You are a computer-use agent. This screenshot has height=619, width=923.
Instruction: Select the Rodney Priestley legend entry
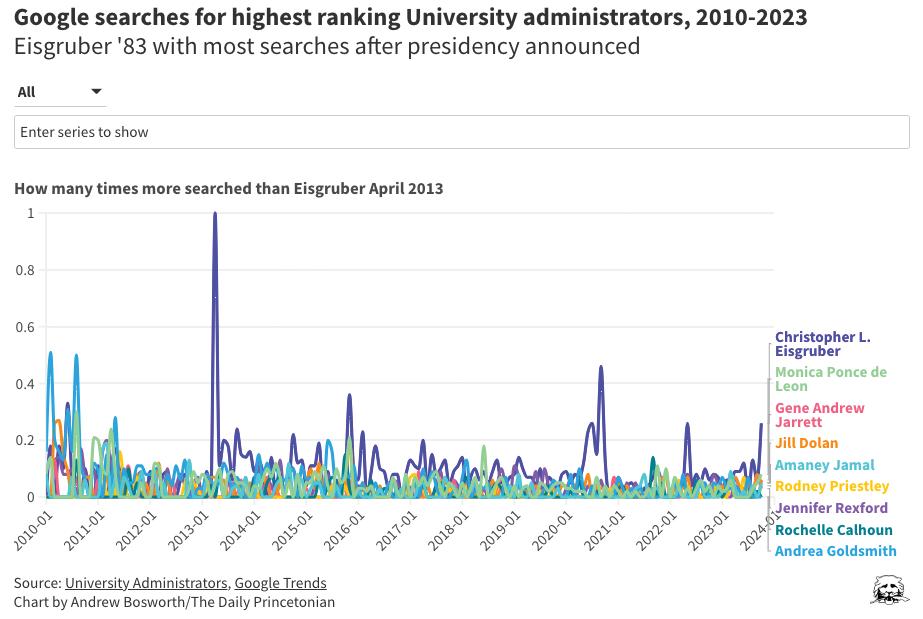pos(831,486)
